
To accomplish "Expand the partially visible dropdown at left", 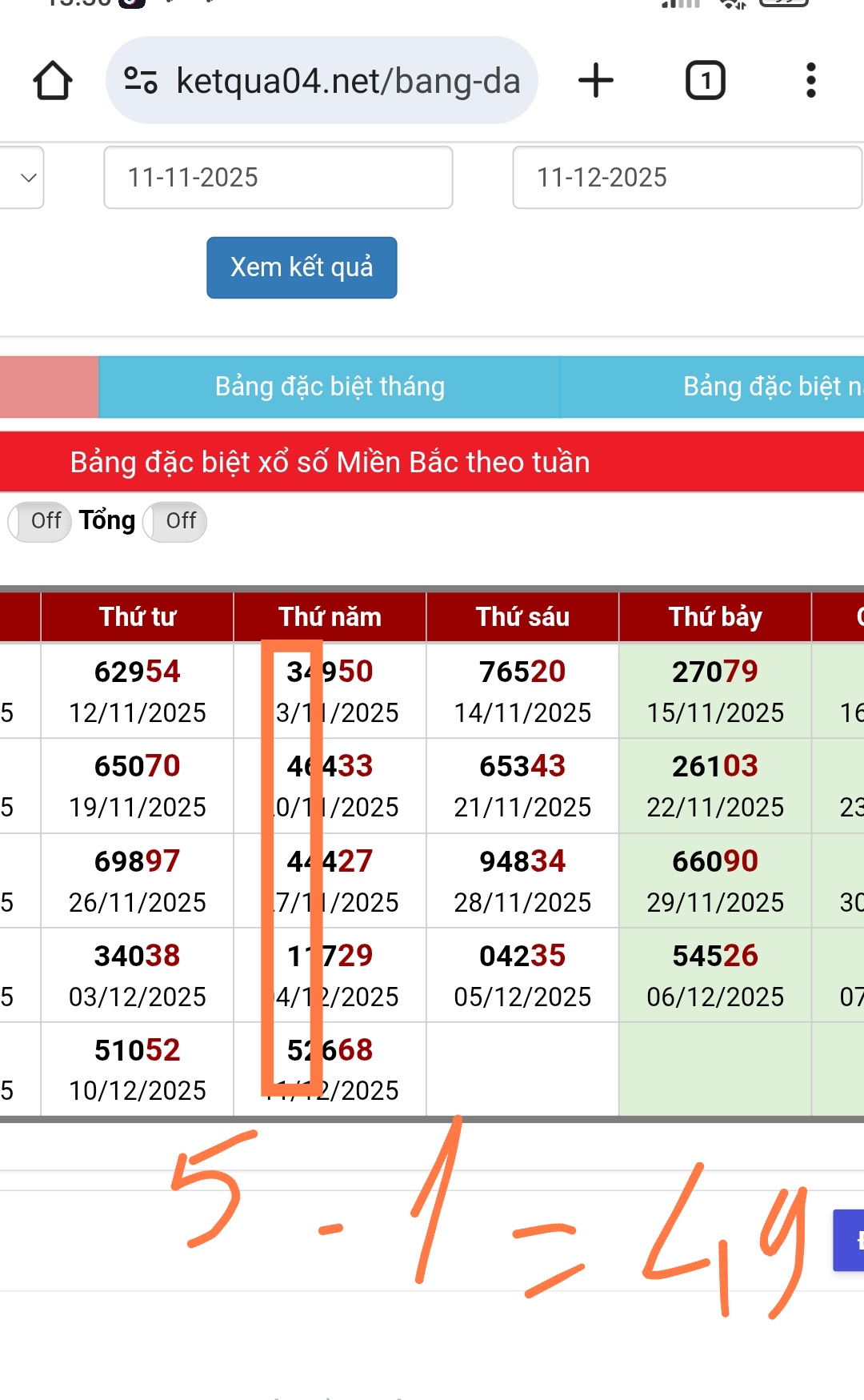I will pyautogui.click(x=24, y=178).
